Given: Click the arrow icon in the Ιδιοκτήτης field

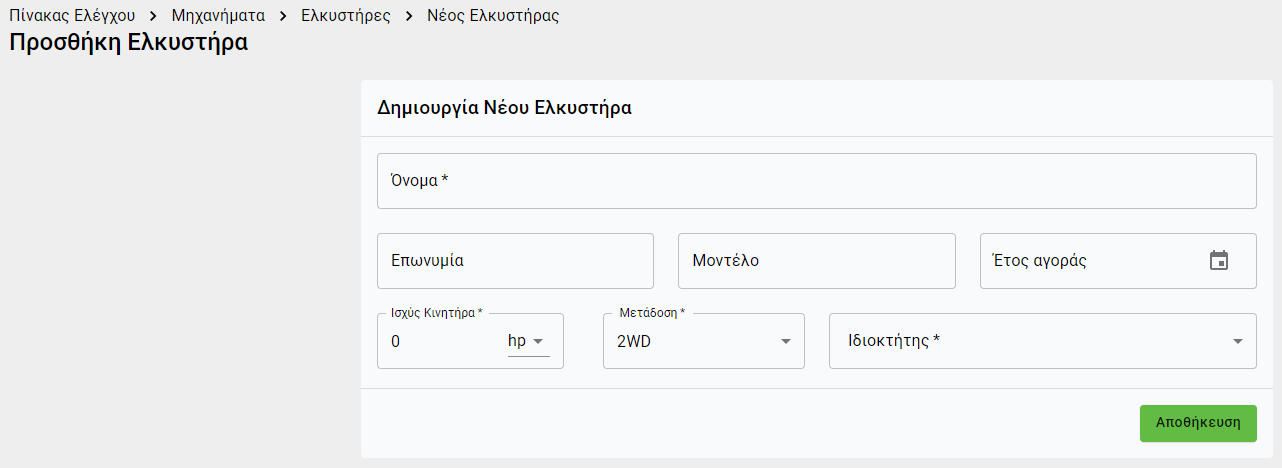Looking at the screenshot, I should tap(1237, 342).
